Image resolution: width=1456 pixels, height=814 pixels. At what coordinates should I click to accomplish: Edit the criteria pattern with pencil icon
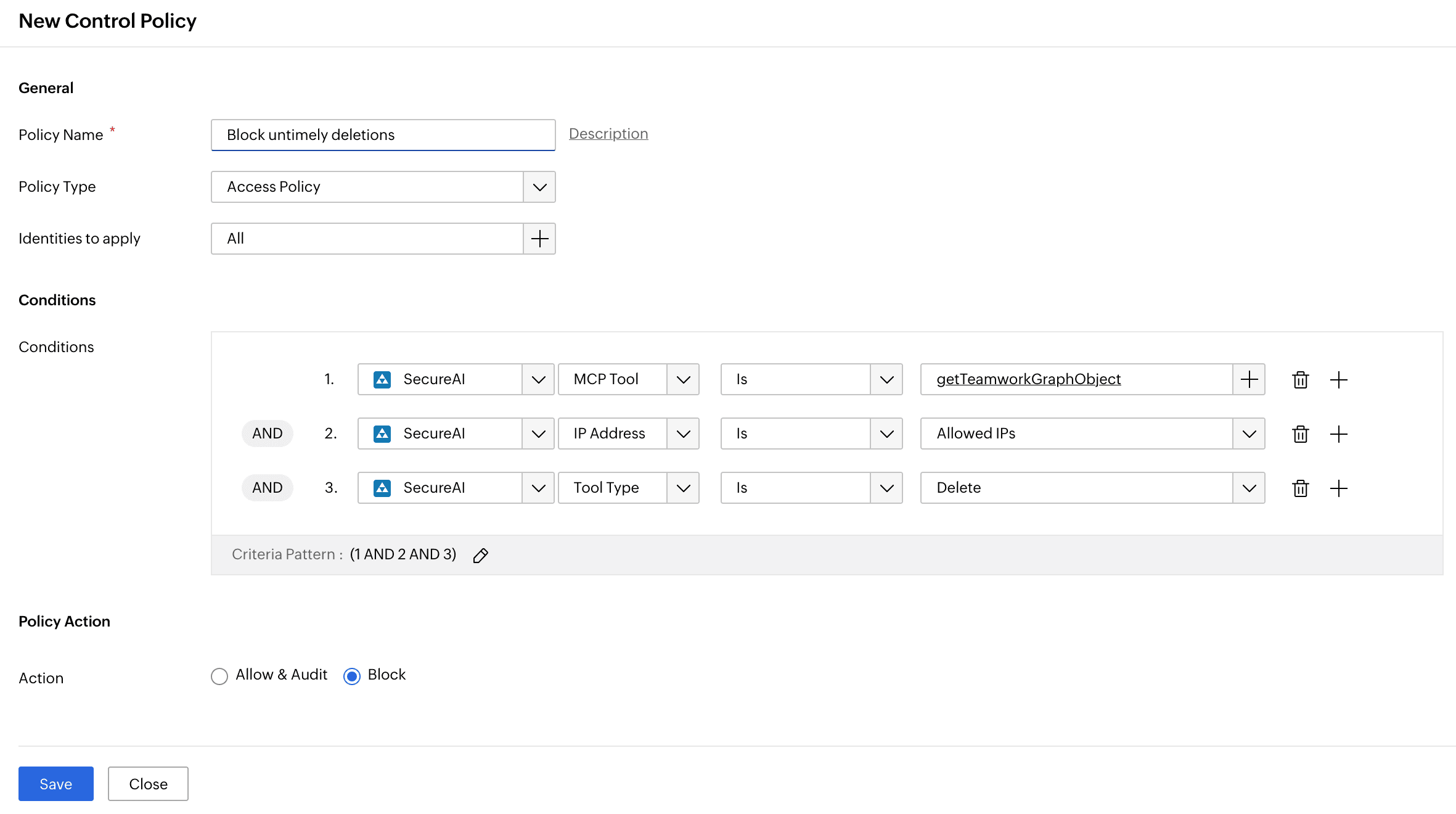pos(480,555)
